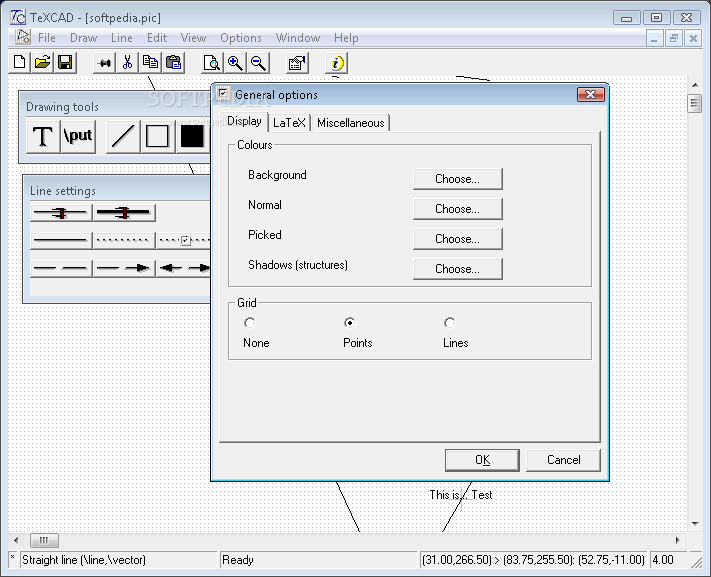Select the straight line drawing tool
The image size is (711, 577).
coord(123,136)
